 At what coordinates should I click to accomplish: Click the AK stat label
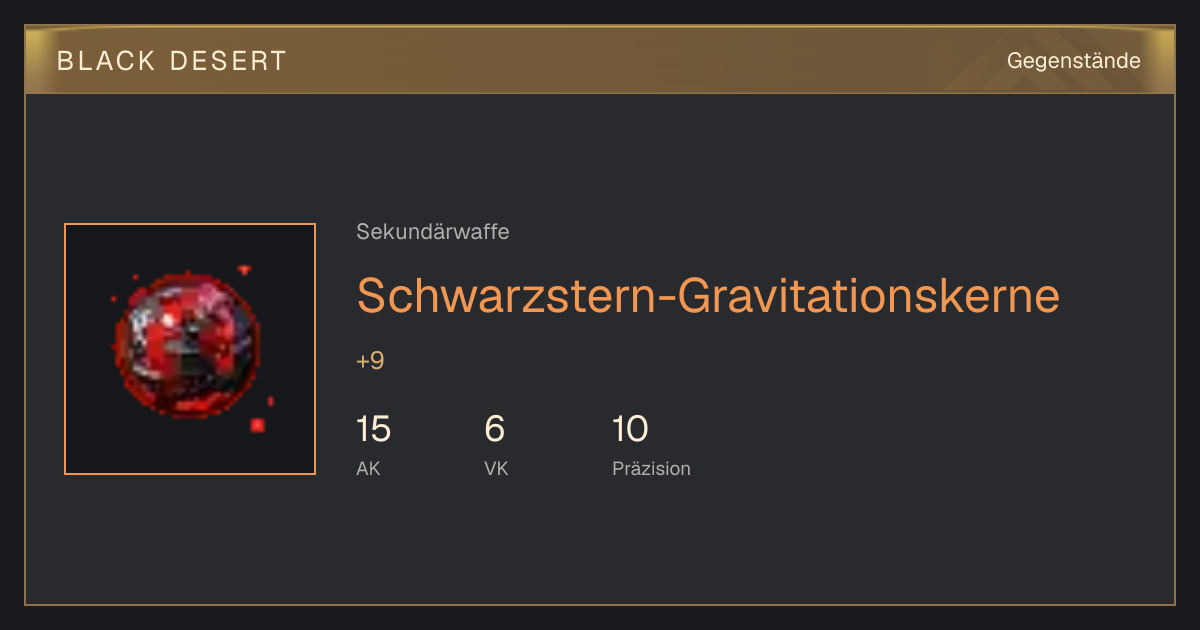[368, 468]
